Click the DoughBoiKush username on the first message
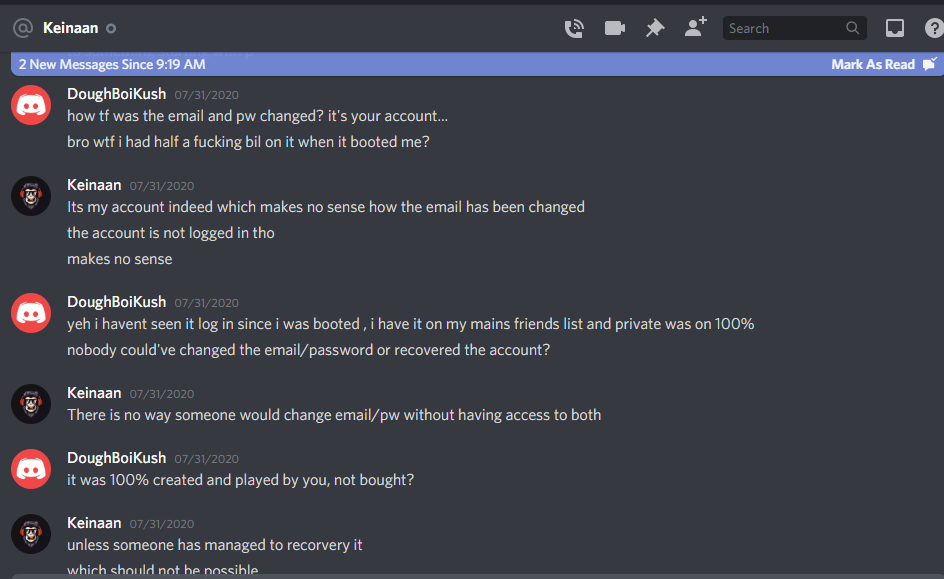This screenshot has height=579, width=944. coord(116,94)
